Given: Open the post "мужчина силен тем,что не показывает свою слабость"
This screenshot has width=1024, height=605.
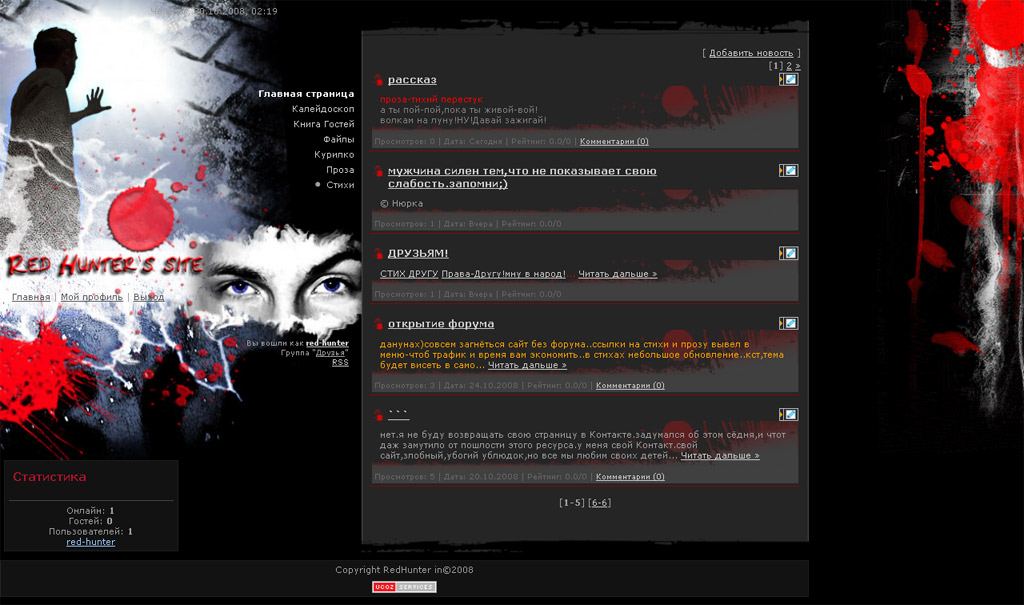Looking at the screenshot, I should 522,177.
